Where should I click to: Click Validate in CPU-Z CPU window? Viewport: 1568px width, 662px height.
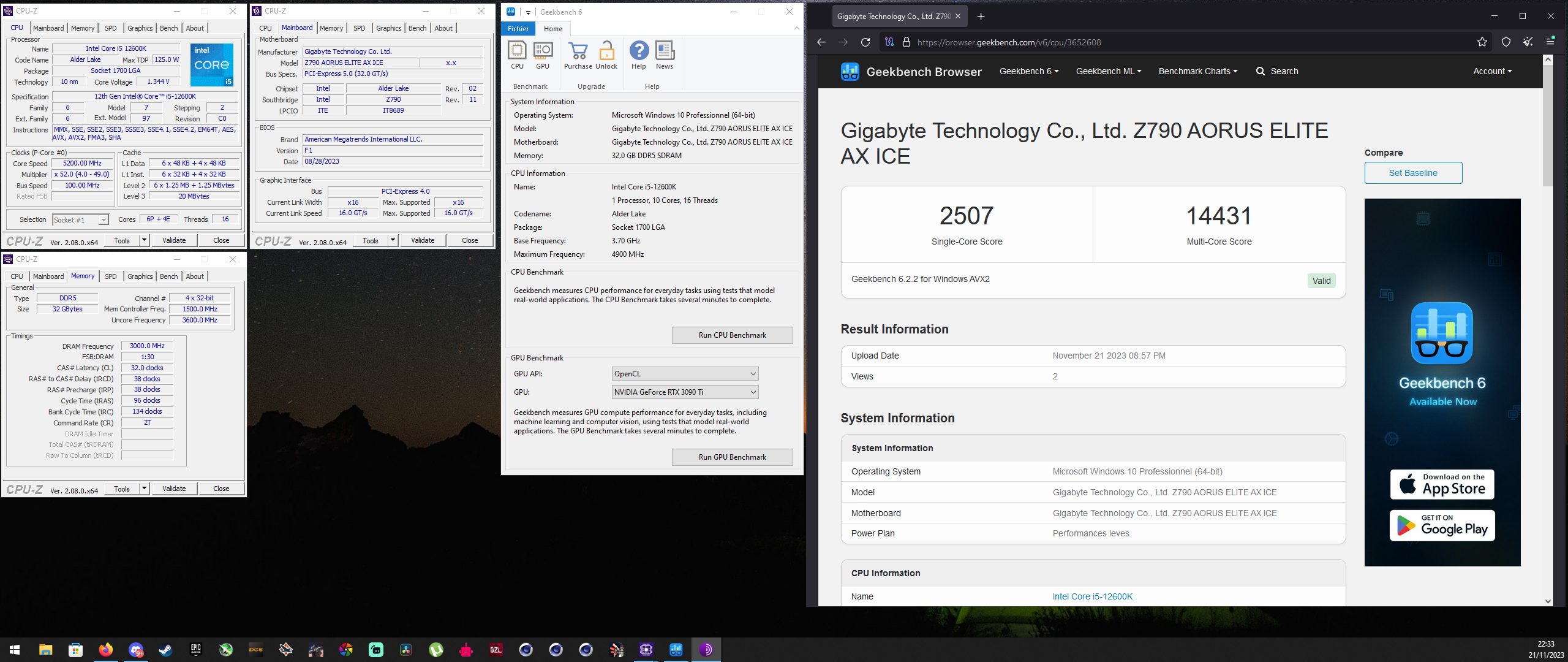click(x=174, y=240)
